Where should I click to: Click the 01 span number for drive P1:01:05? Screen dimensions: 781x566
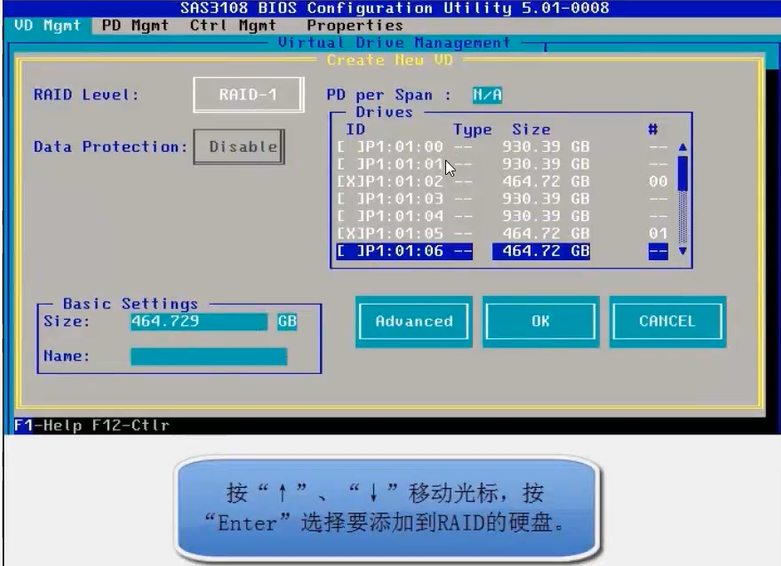tap(658, 234)
